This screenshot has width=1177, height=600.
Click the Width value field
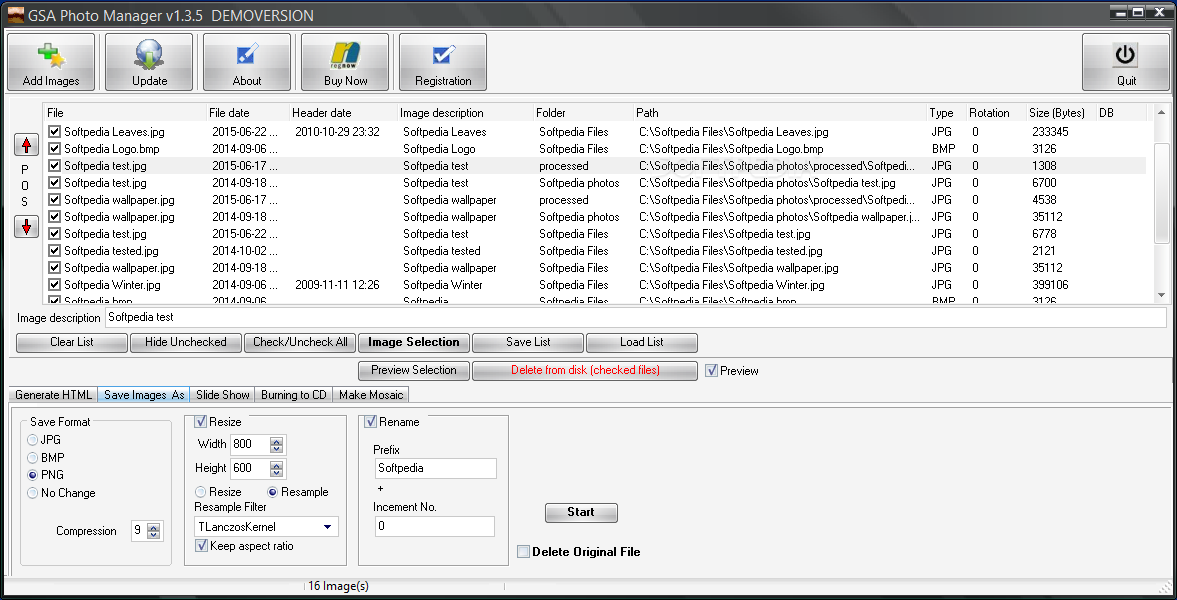pos(251,445)
